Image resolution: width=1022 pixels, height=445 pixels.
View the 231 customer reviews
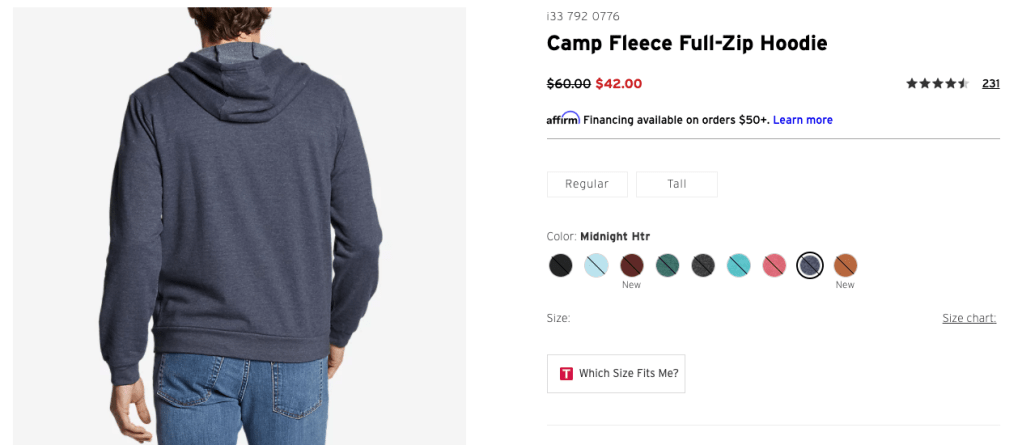point(990,84)
